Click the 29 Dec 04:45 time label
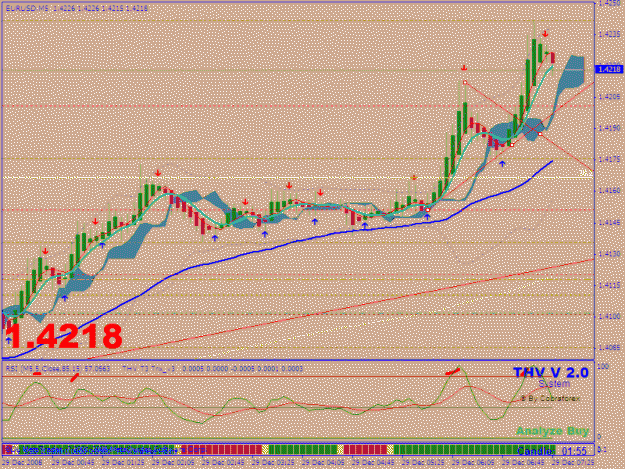 pos(373,463)
